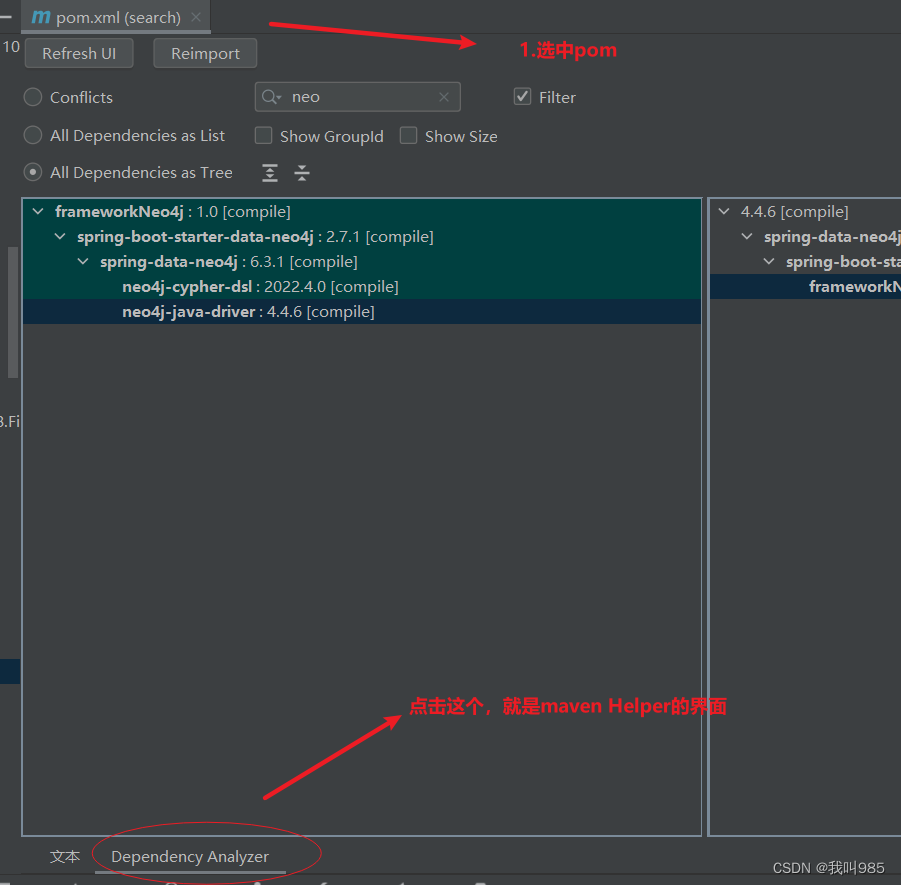The width and height of the screenshot is (901, 885).
Task: Click the Refresh UI button
Action: [78, 52]
